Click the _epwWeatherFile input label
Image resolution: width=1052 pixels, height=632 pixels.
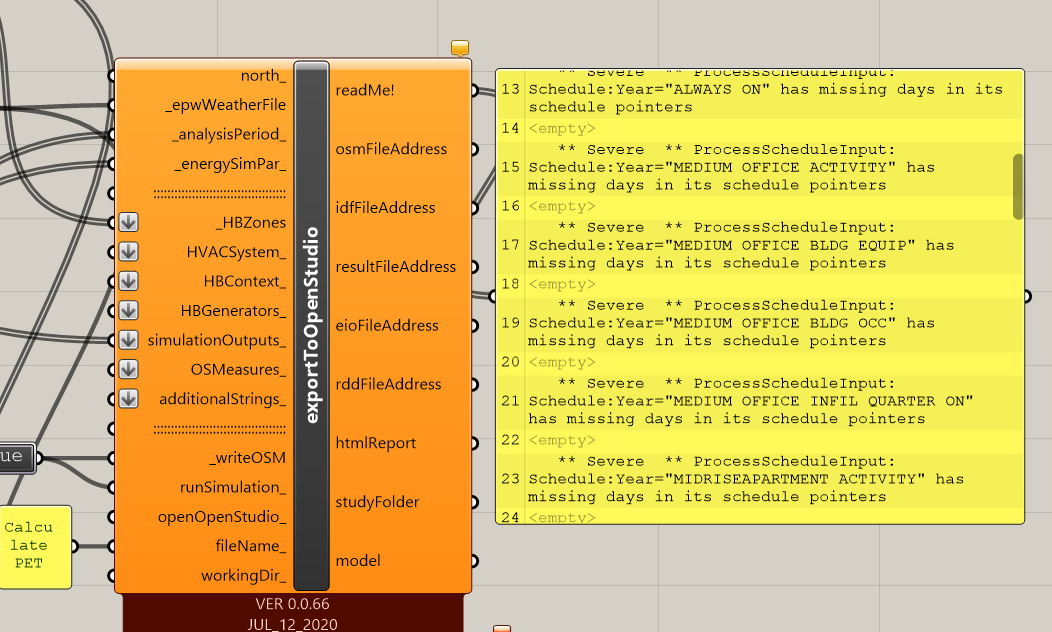pyautogui.click(x=225, y=105)
